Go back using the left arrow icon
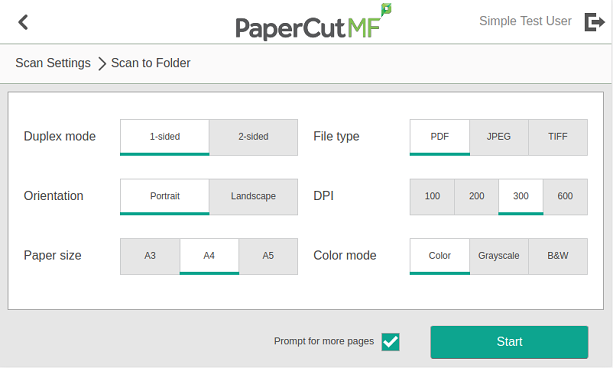Image resolution: width=613 pixels, height=368 pixels. click(23, 22)
